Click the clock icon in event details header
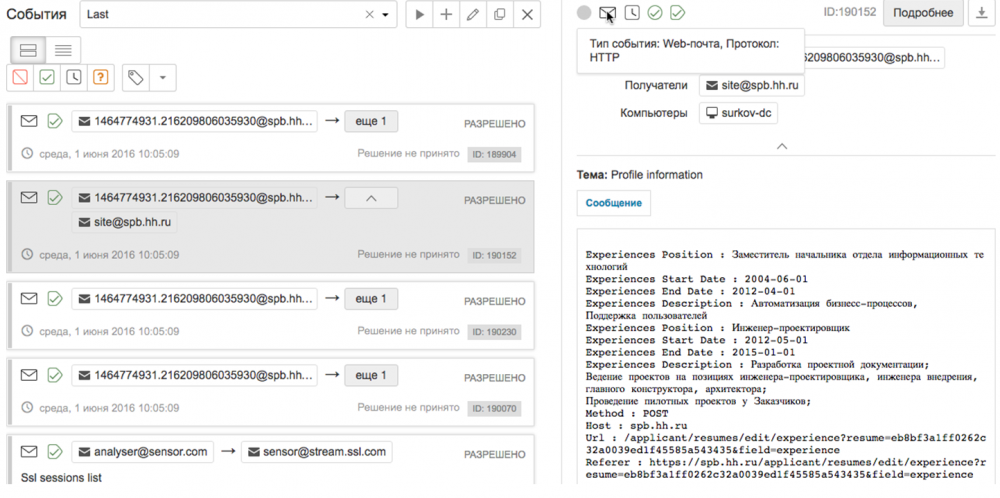1000x498 pixels. (x=632, y=13)
